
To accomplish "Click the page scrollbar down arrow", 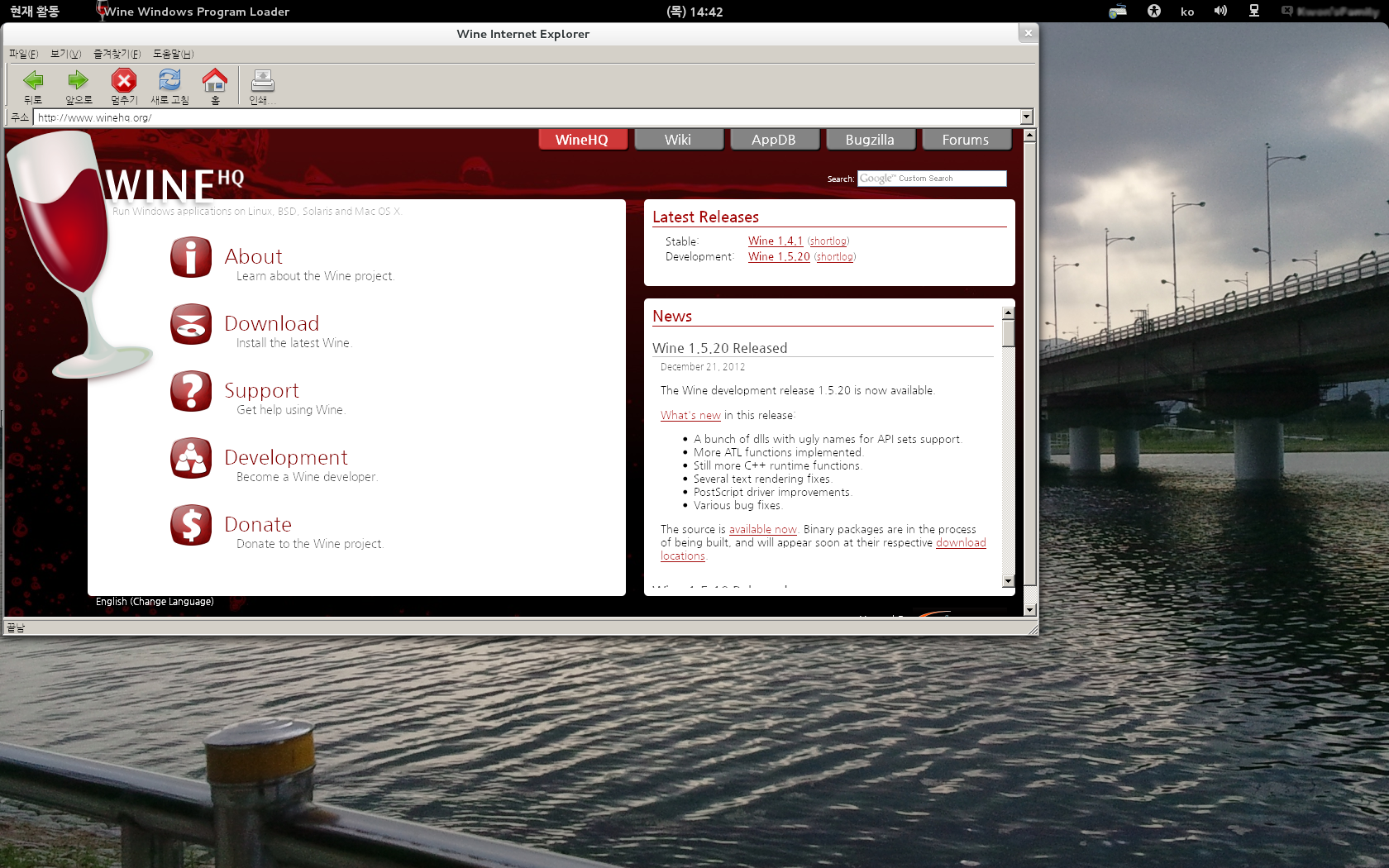I will click(1029, 610).
